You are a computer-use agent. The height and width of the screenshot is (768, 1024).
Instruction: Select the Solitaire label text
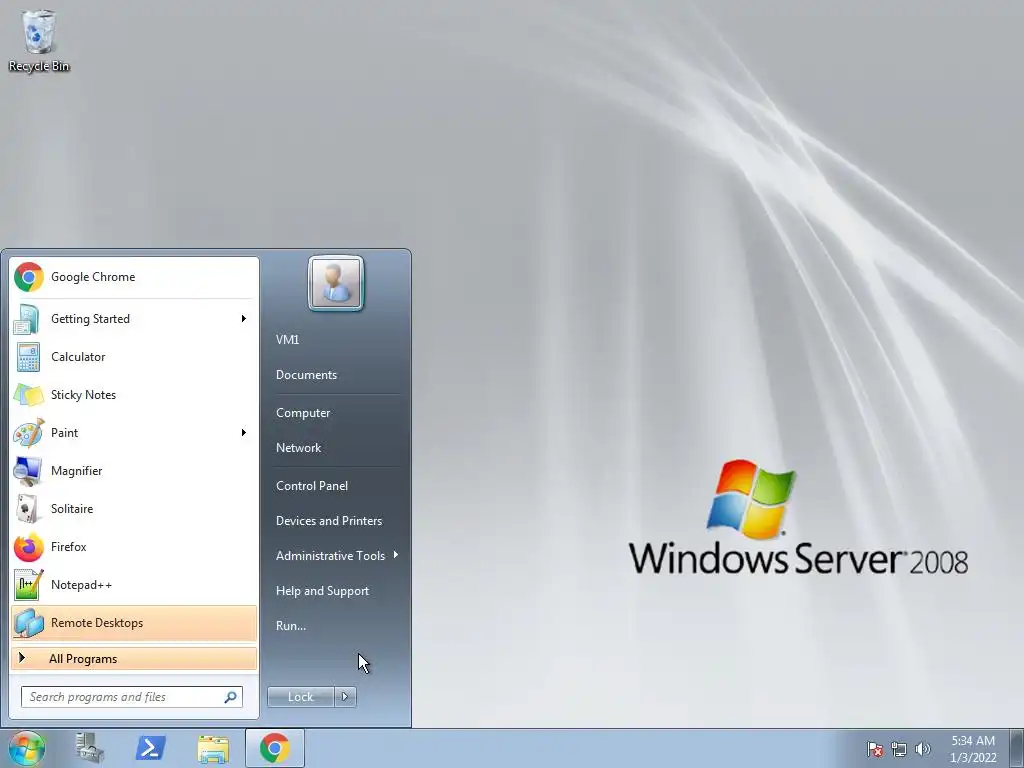[x=72, y=509]
